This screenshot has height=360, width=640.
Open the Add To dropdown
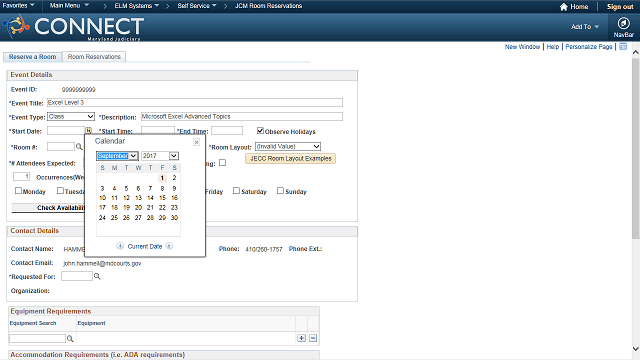(x=585, y=27)
